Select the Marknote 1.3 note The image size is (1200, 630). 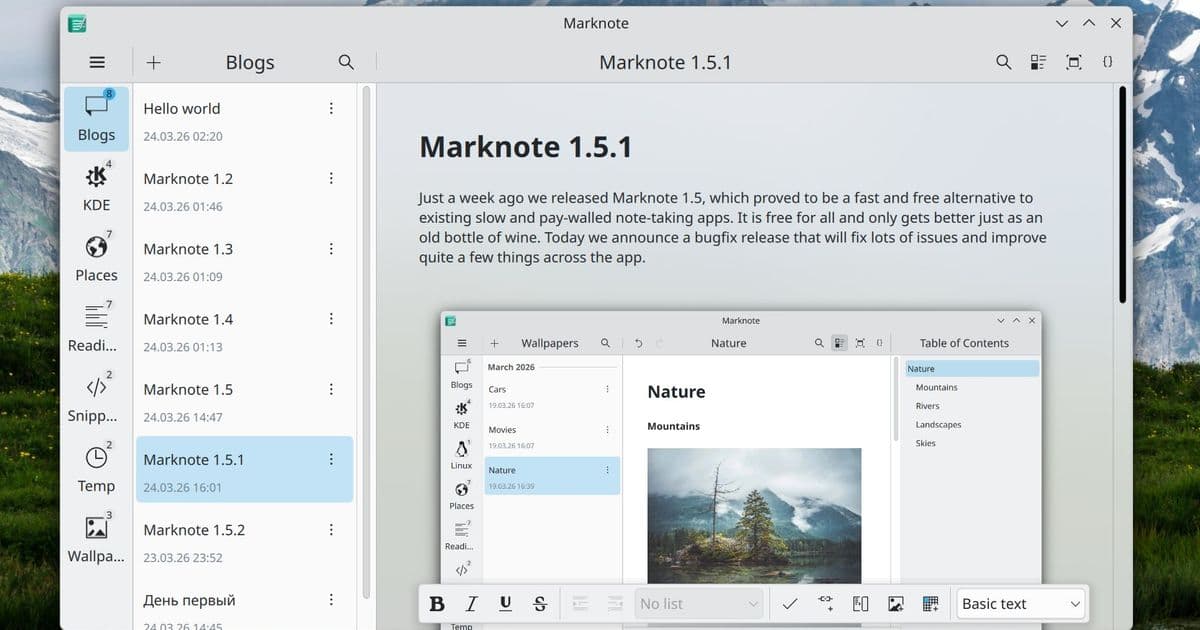244,260
